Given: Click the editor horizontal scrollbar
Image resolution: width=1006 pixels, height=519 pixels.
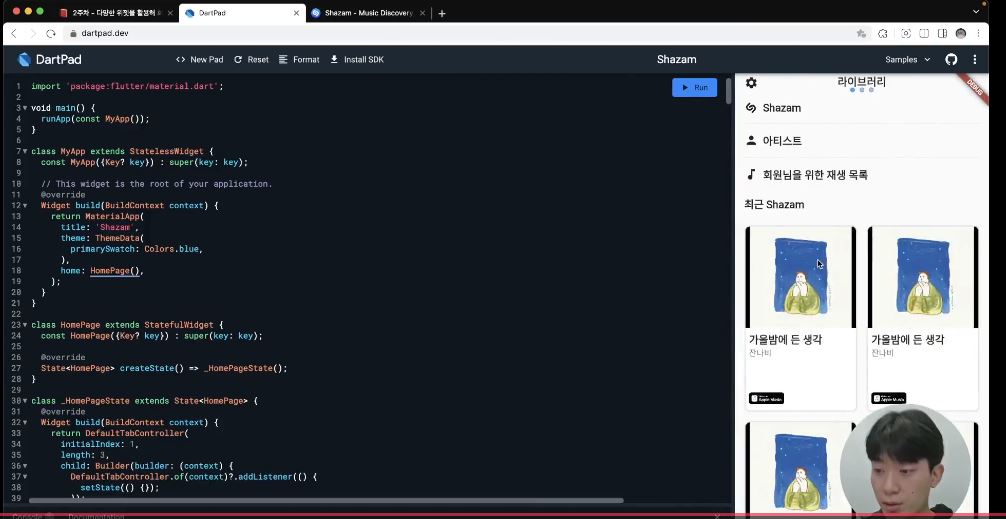Looking at the screenshot, I should (x=326, y=500).
